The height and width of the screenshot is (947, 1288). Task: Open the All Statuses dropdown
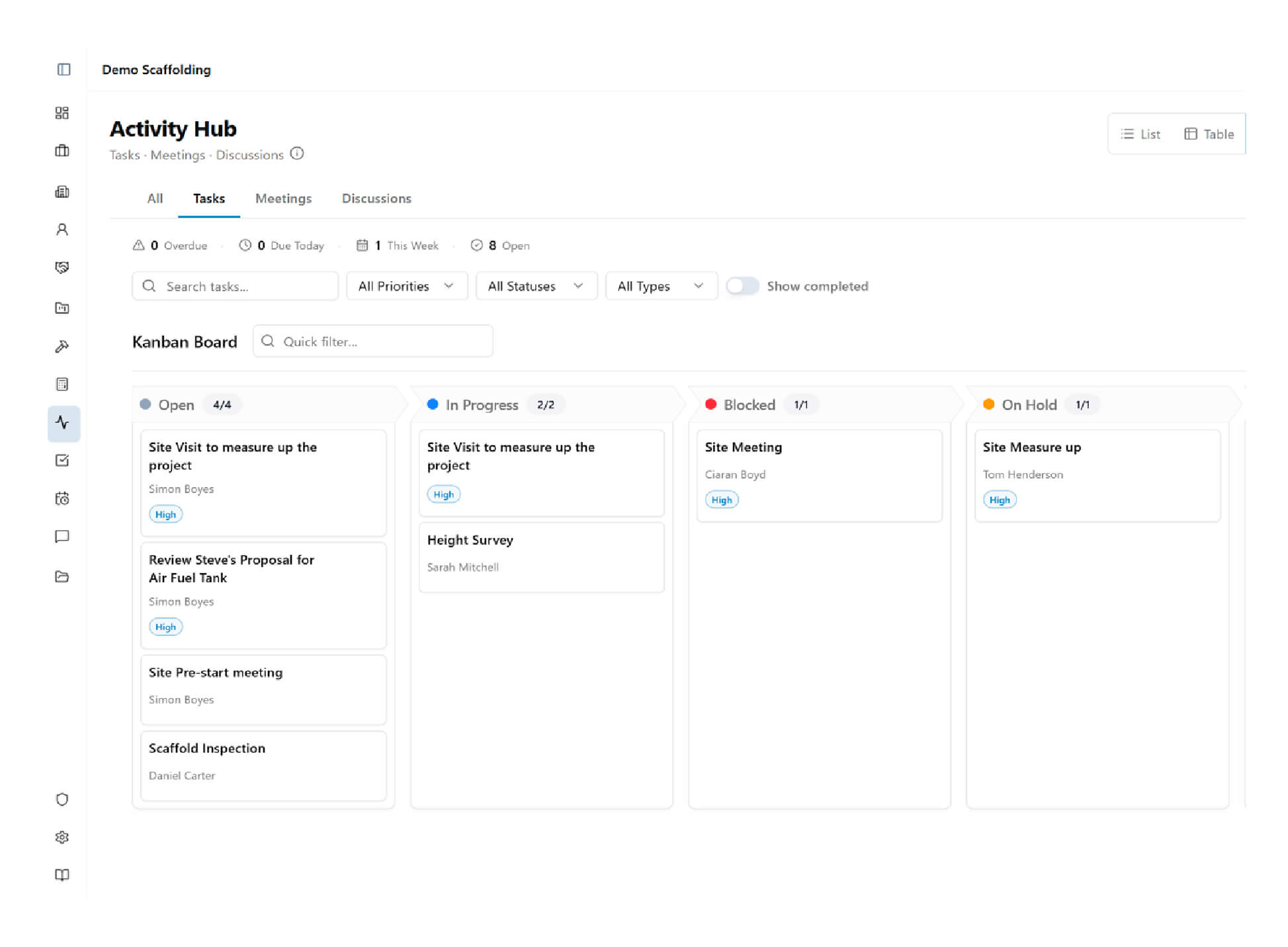pos(536,286)
